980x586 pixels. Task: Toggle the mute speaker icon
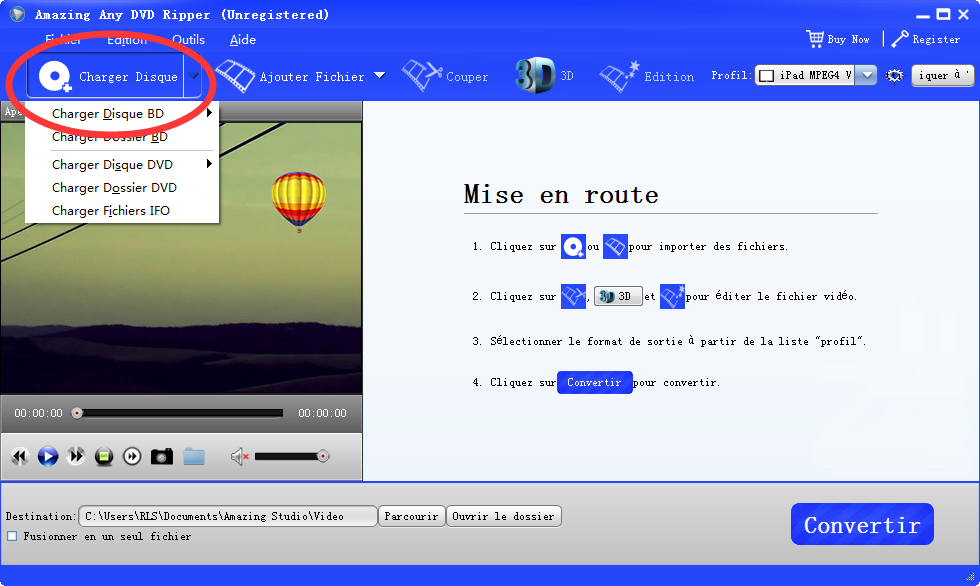click(239, 457)
